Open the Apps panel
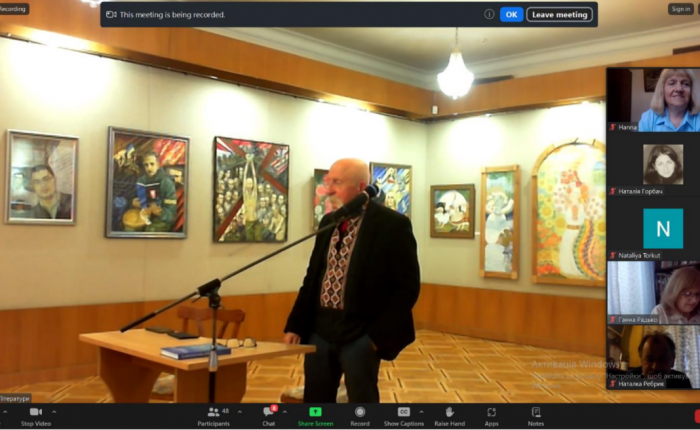 coord(492,412)
